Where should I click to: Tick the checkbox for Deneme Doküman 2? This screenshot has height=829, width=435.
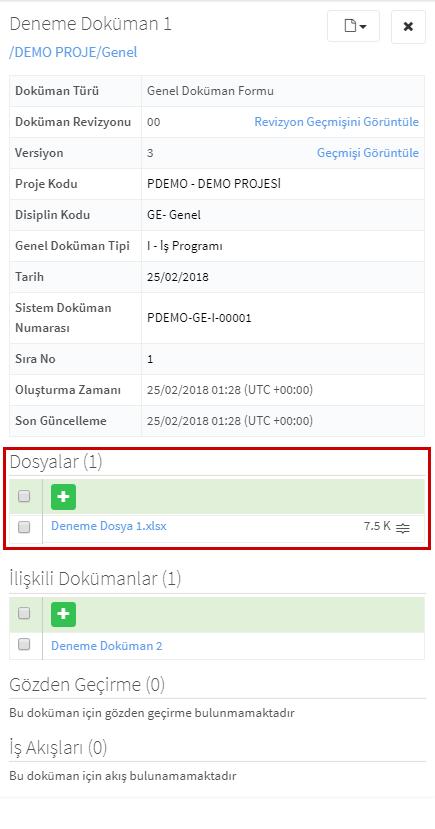[24, 644]
